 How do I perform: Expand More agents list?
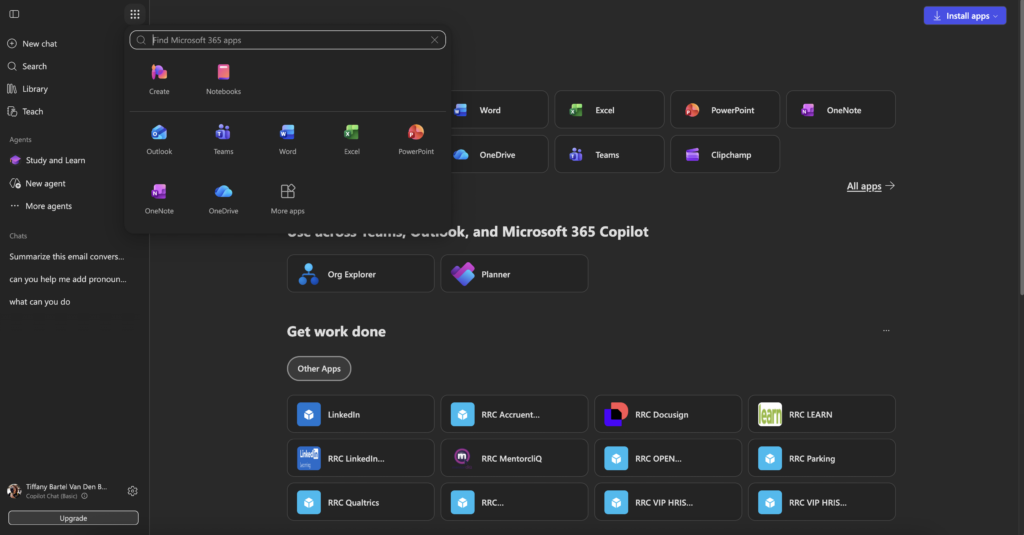pyautogui.click(x=41, y=206)
